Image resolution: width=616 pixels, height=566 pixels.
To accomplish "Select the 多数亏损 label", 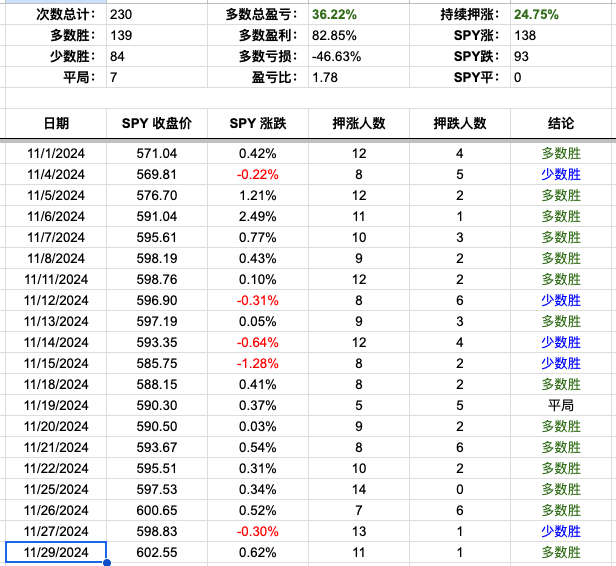I will click(268, 57).
